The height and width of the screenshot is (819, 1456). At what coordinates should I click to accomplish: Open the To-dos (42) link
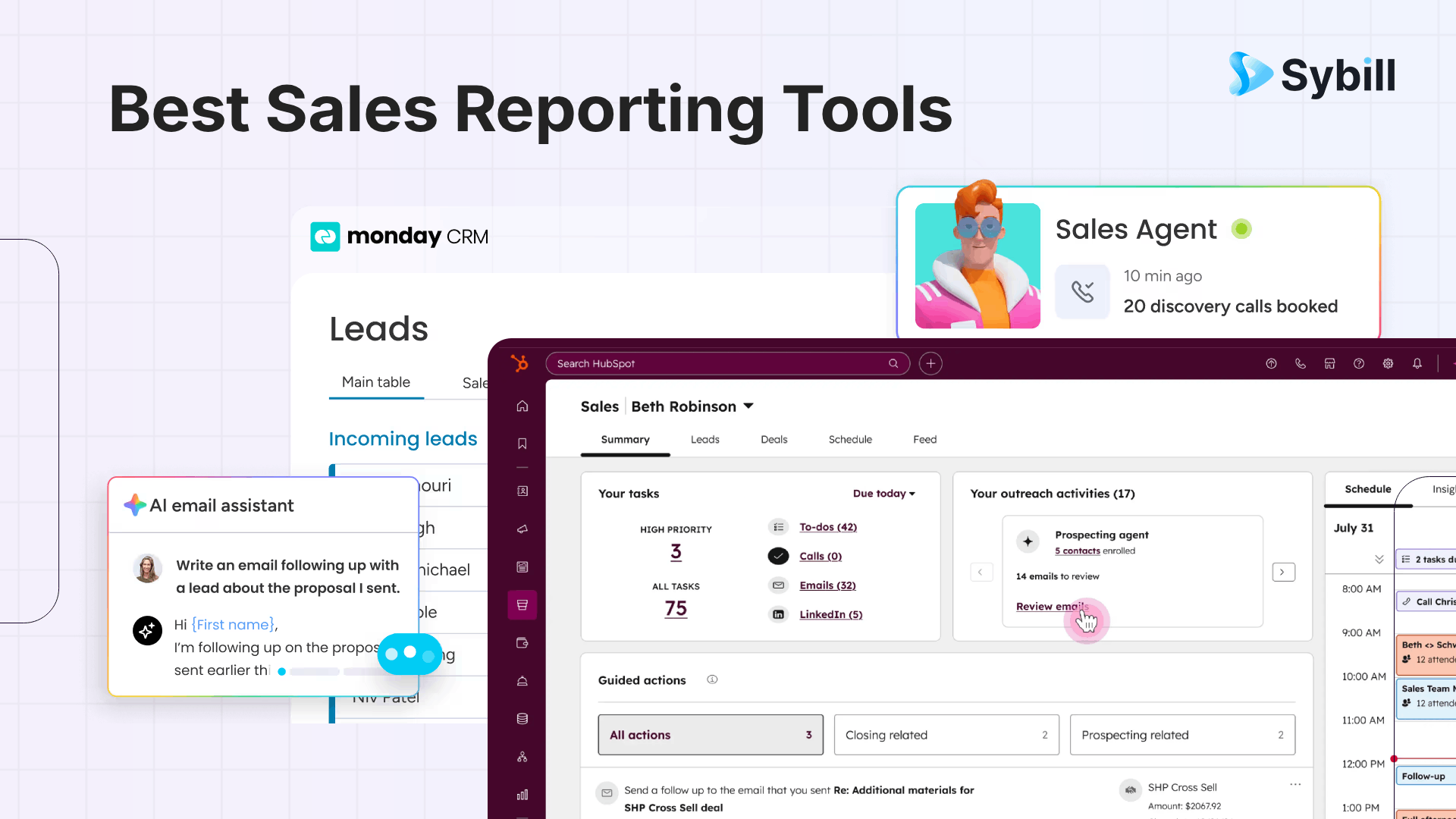point(828,527)
